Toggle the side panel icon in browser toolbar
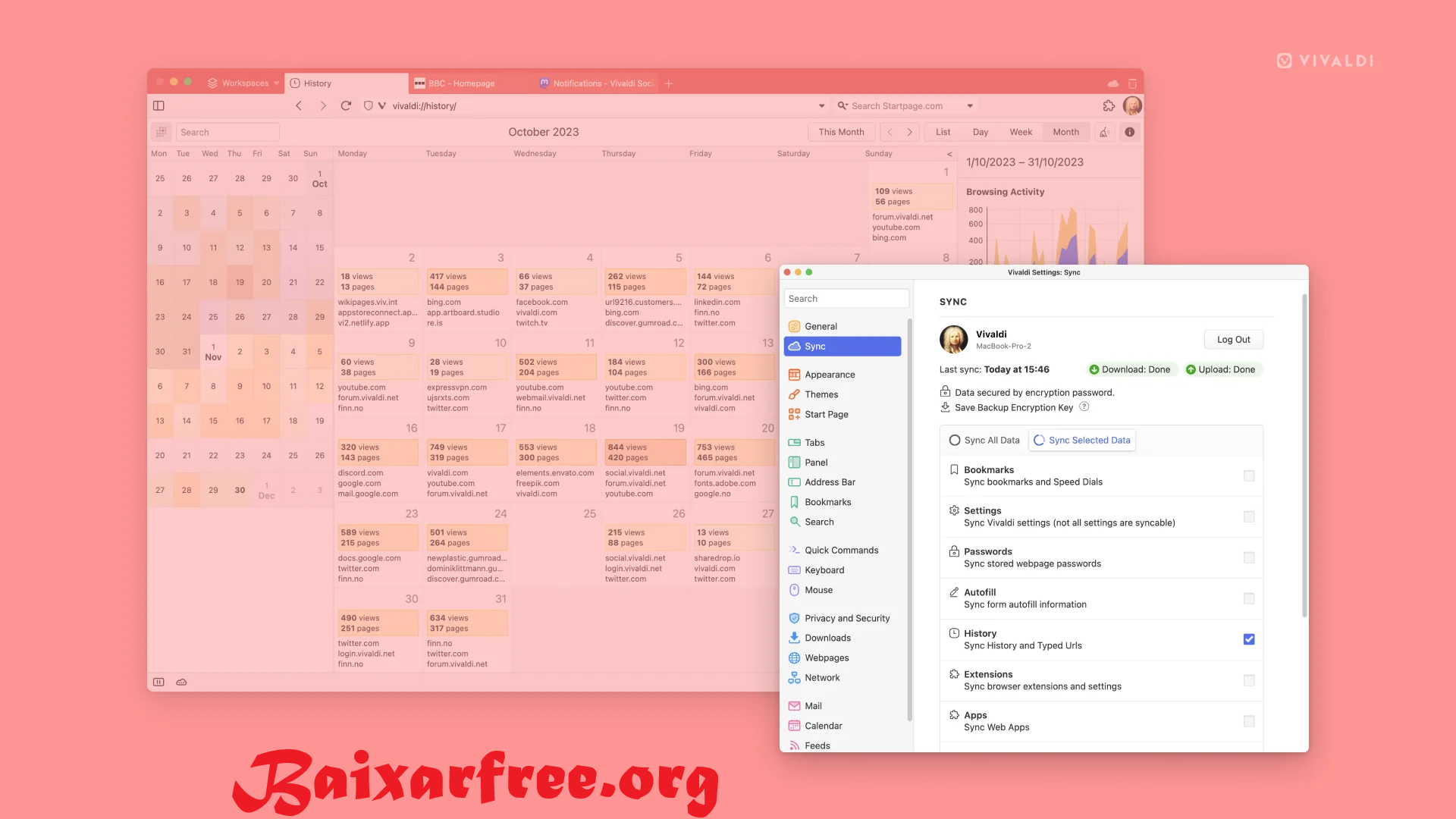The image size is (1456, 819). (x=158, y=105)
